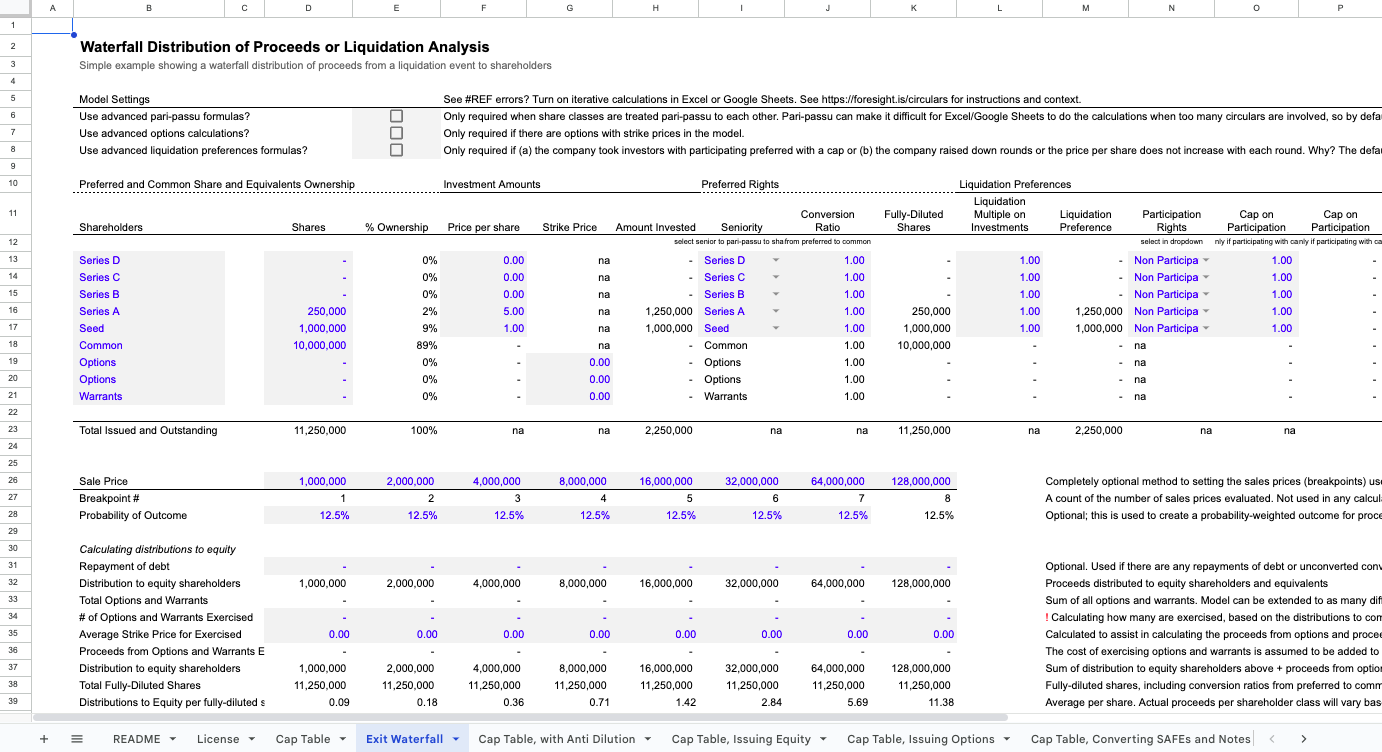
Task: Open Cap Table tab menu arrow
Action: point(344,739)
